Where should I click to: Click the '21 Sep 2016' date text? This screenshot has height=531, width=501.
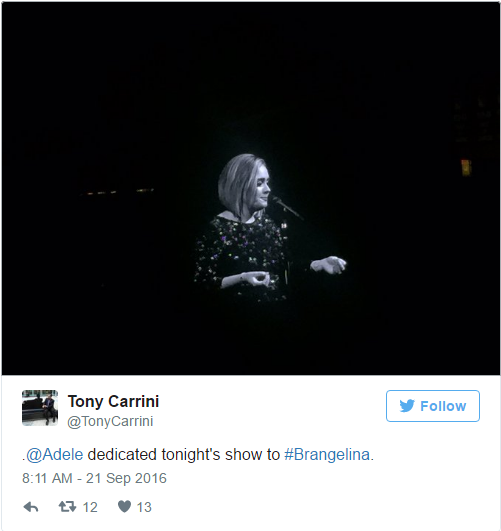click(126, 478)
